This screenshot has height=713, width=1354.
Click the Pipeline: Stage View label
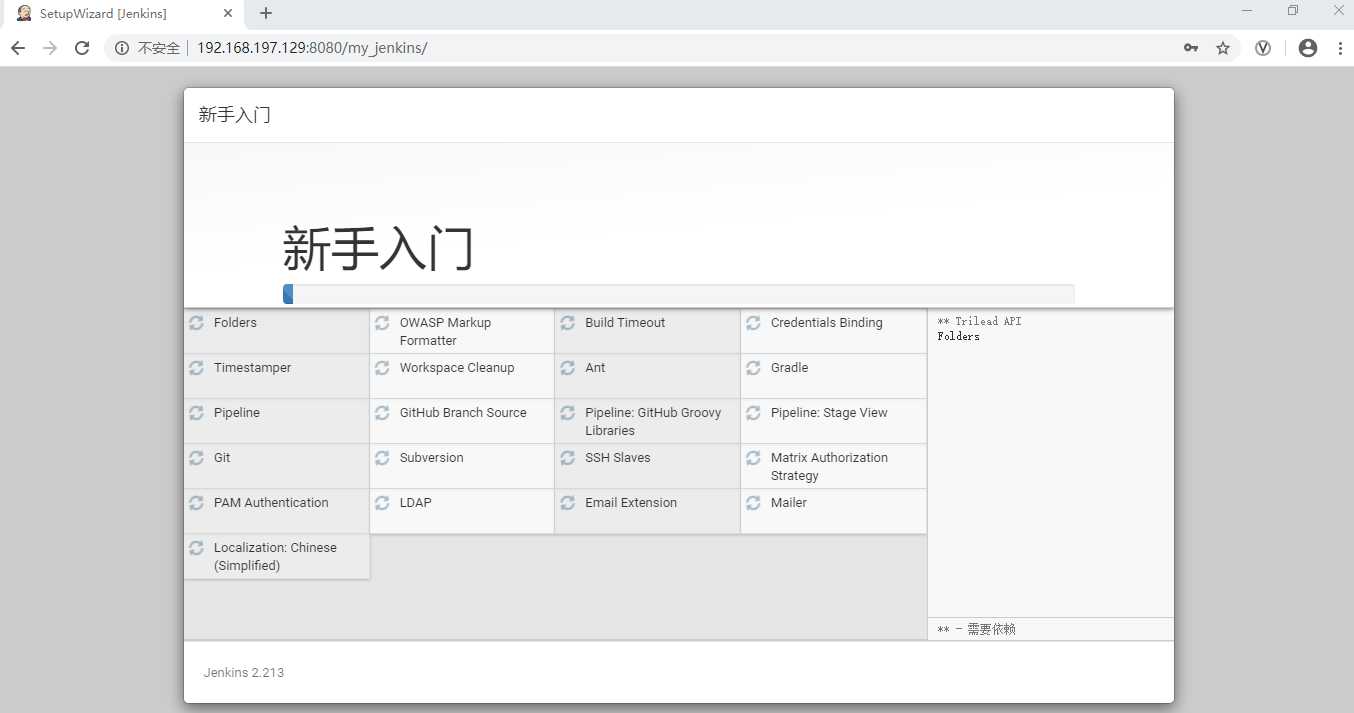[x=829, y=413]
